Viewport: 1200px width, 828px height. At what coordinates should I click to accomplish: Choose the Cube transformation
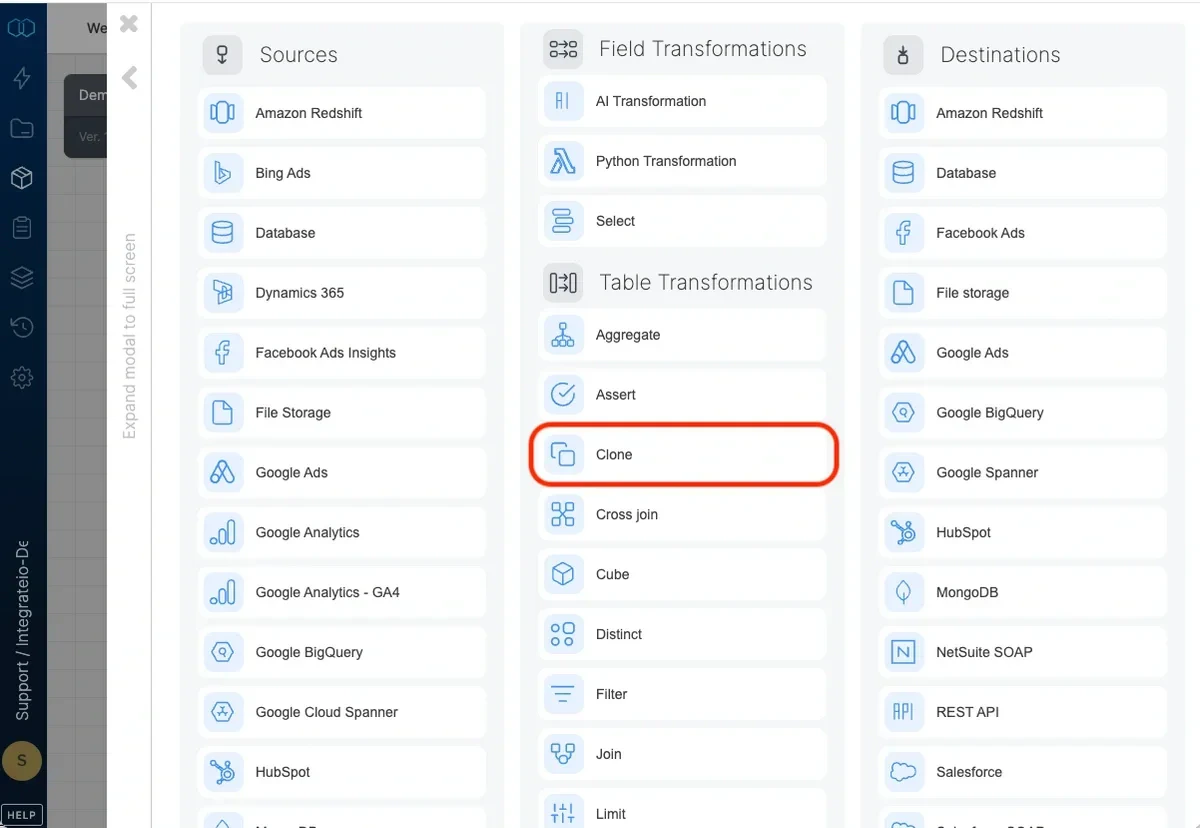(x=683, y=575)
